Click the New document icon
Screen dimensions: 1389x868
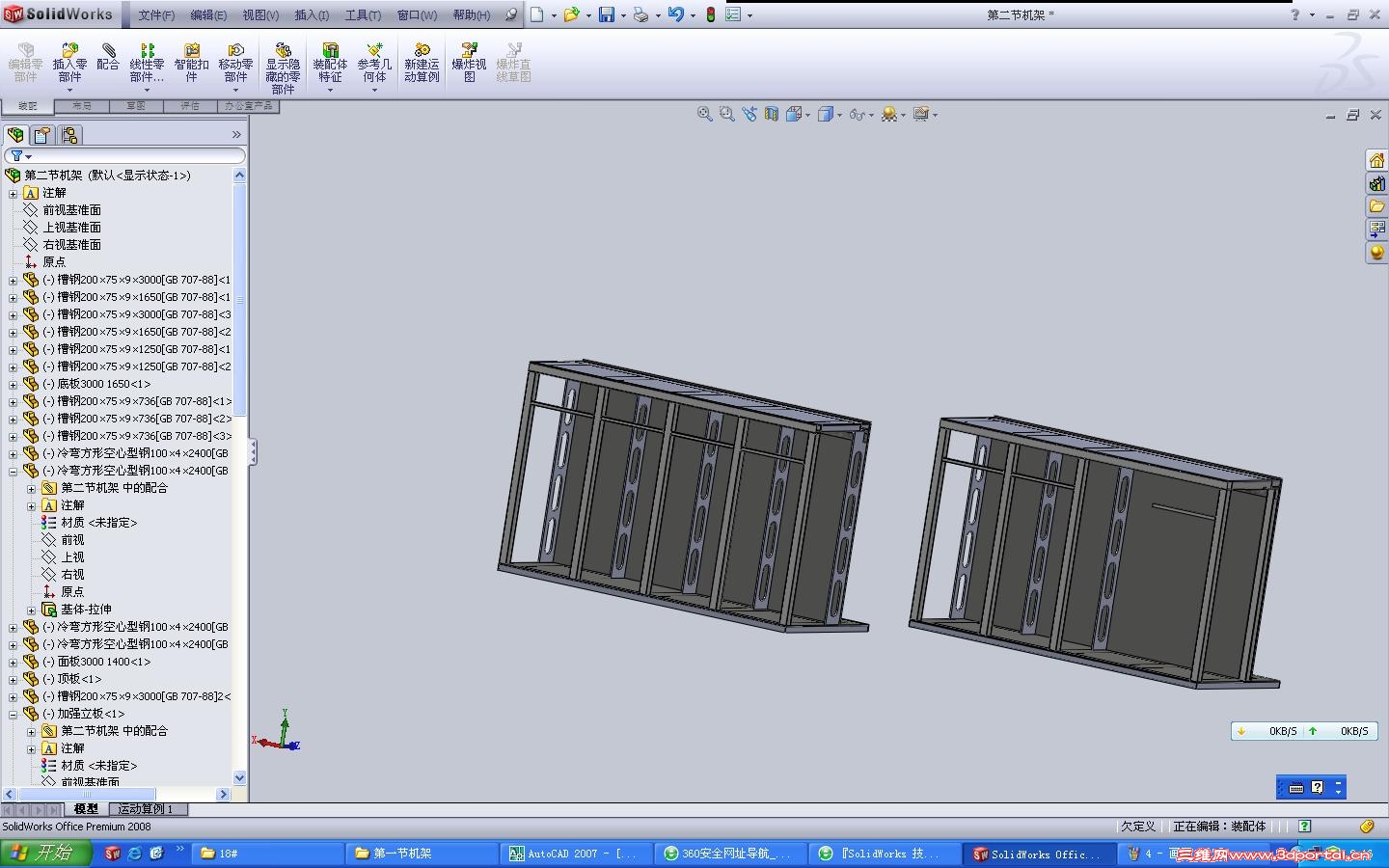click(x=537, y=14)
